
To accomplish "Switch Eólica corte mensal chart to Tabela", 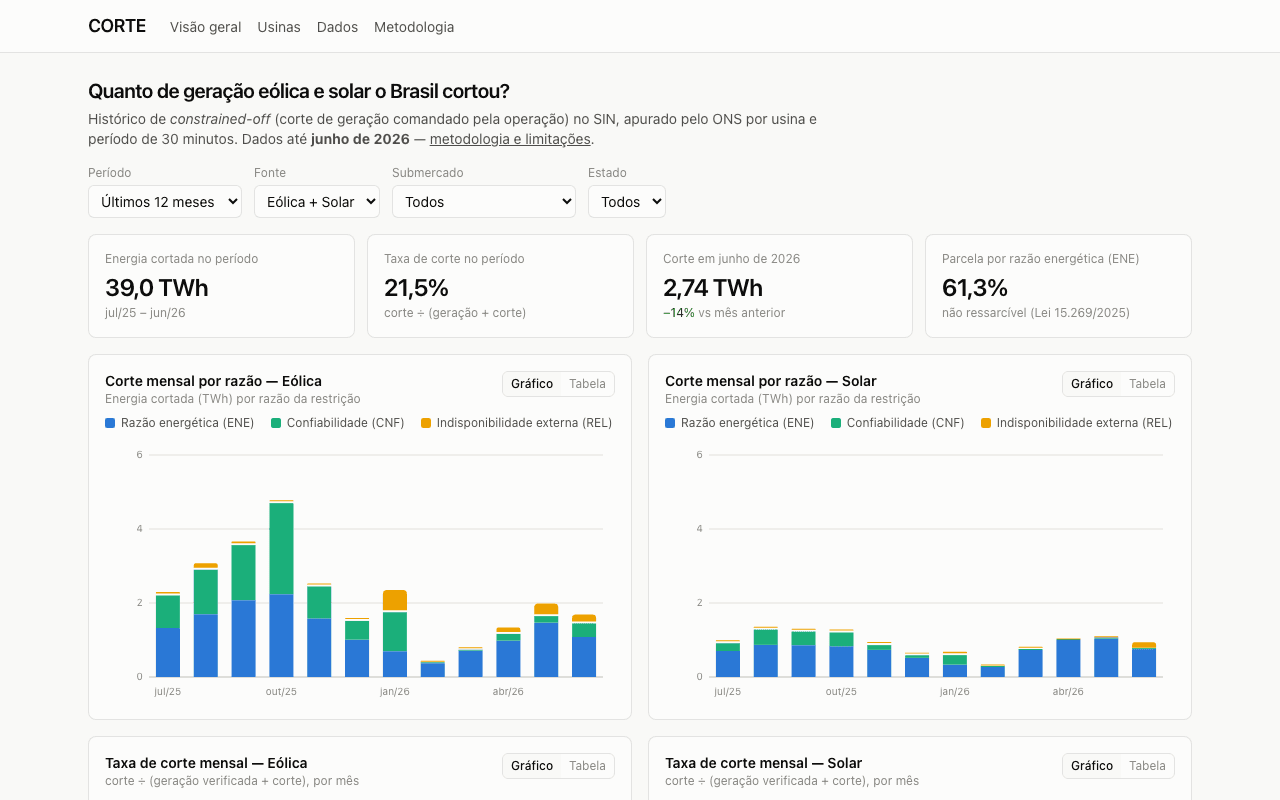I will [587, 384].
